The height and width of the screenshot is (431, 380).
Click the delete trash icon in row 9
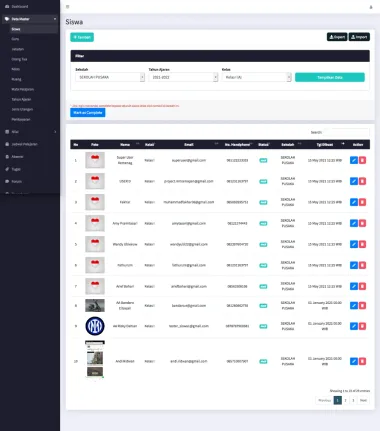[x=362, y=326]
